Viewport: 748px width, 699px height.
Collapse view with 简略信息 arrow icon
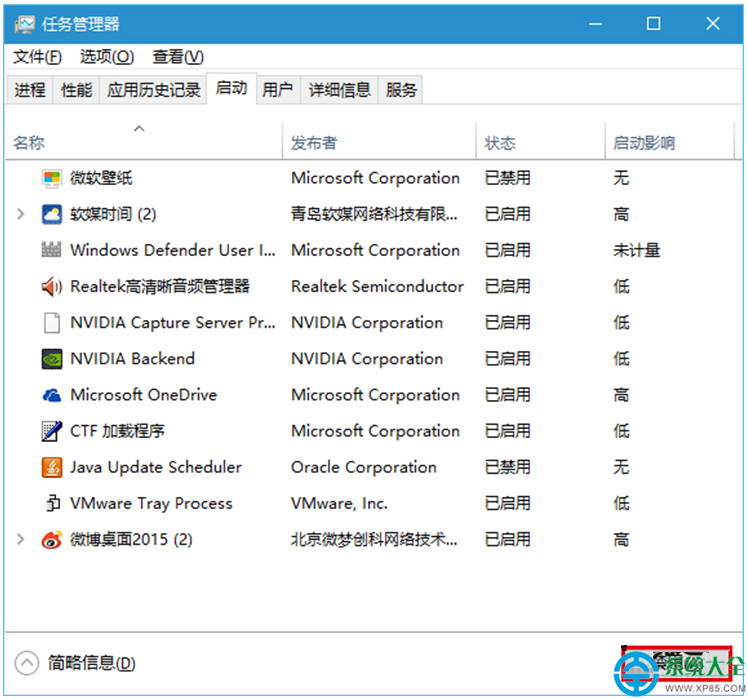(27, 663)
